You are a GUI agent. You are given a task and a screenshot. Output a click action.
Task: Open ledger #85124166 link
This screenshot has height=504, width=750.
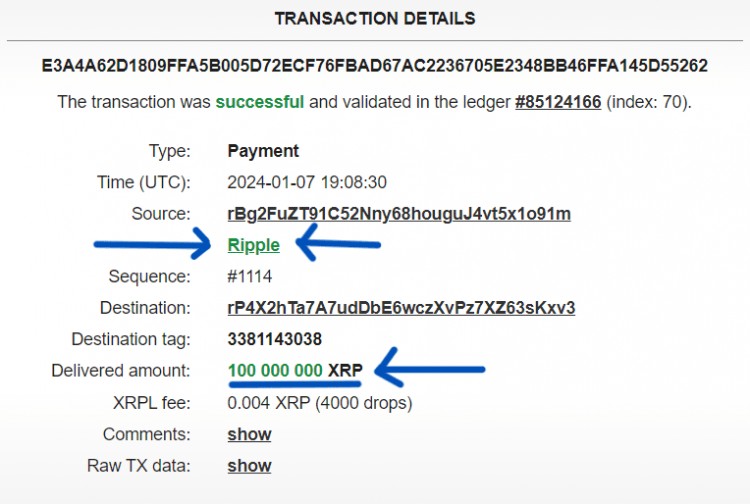point(558,101)
